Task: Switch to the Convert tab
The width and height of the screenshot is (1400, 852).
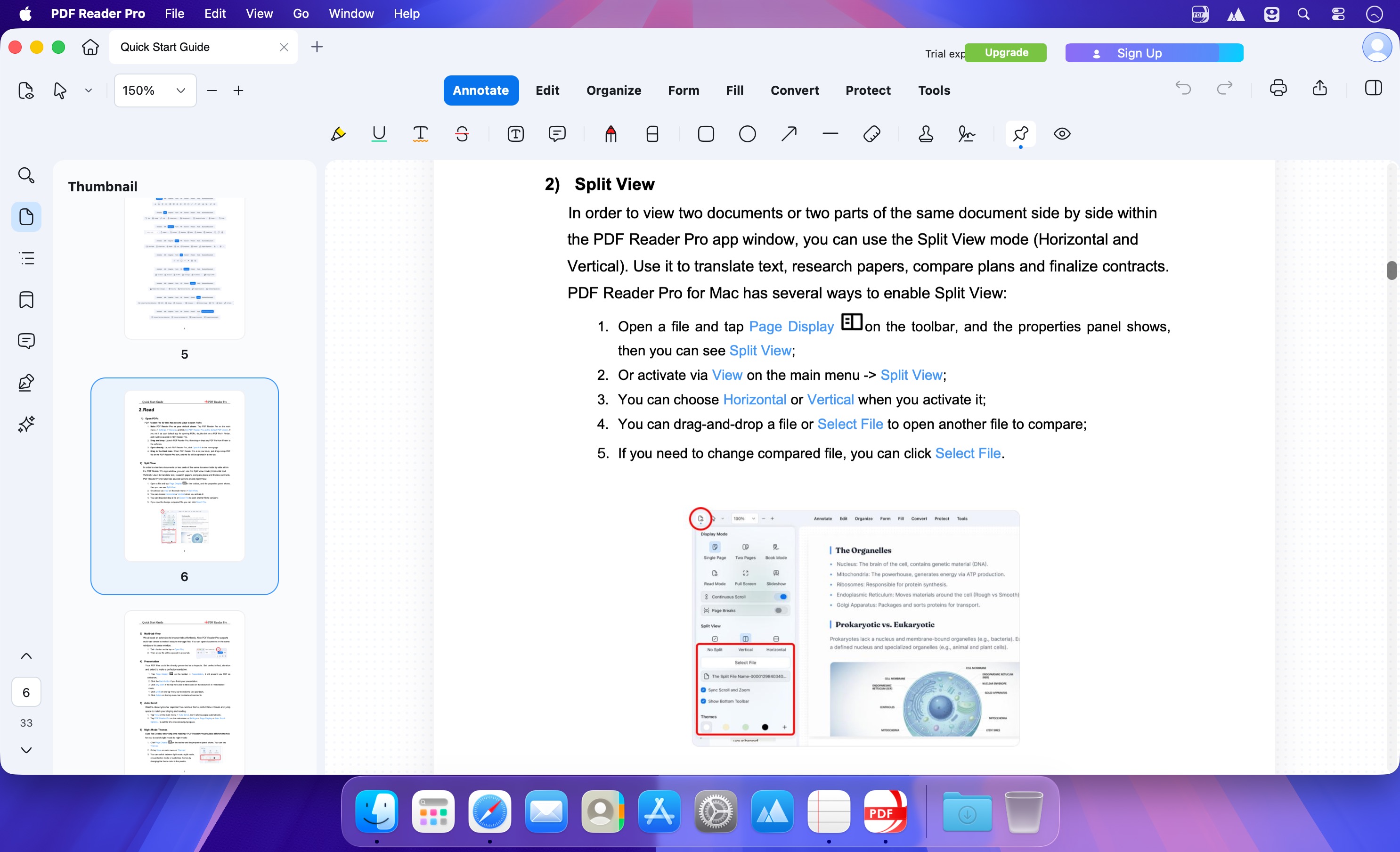Action: pyautogui.click(x=794, y=90)
